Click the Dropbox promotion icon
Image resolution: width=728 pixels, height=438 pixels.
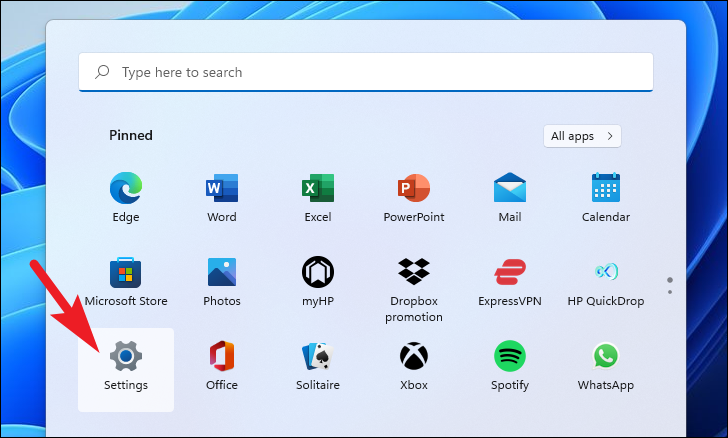click(414, 272)
